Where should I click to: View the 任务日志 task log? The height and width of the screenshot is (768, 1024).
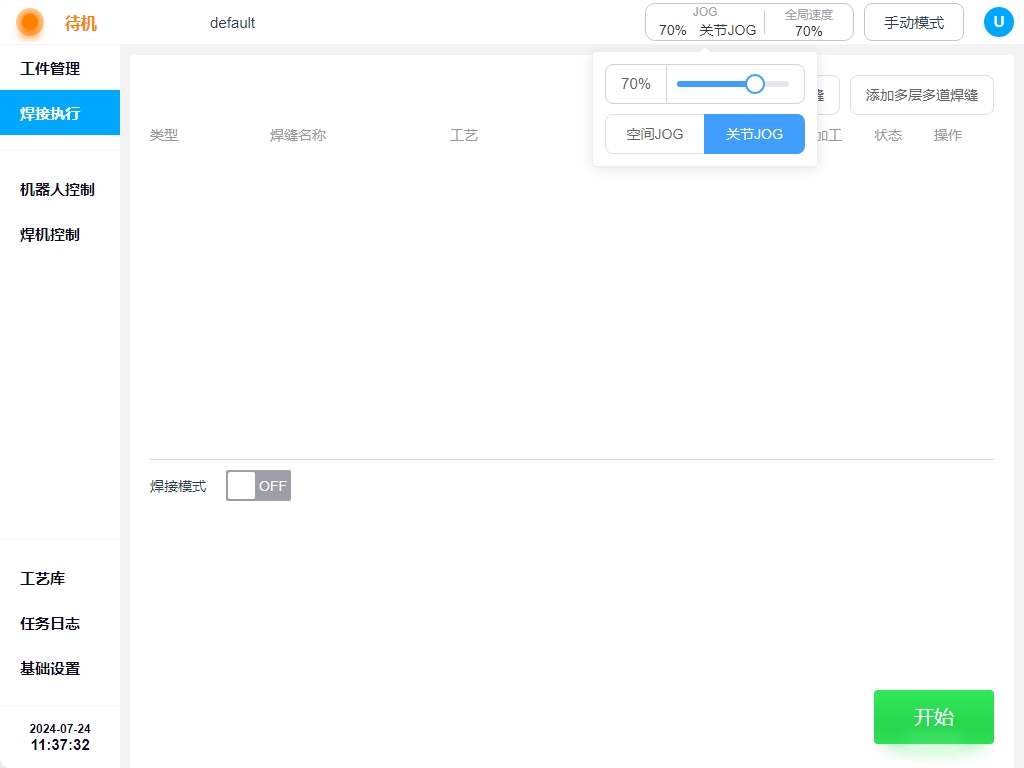(x=50, y=623)
